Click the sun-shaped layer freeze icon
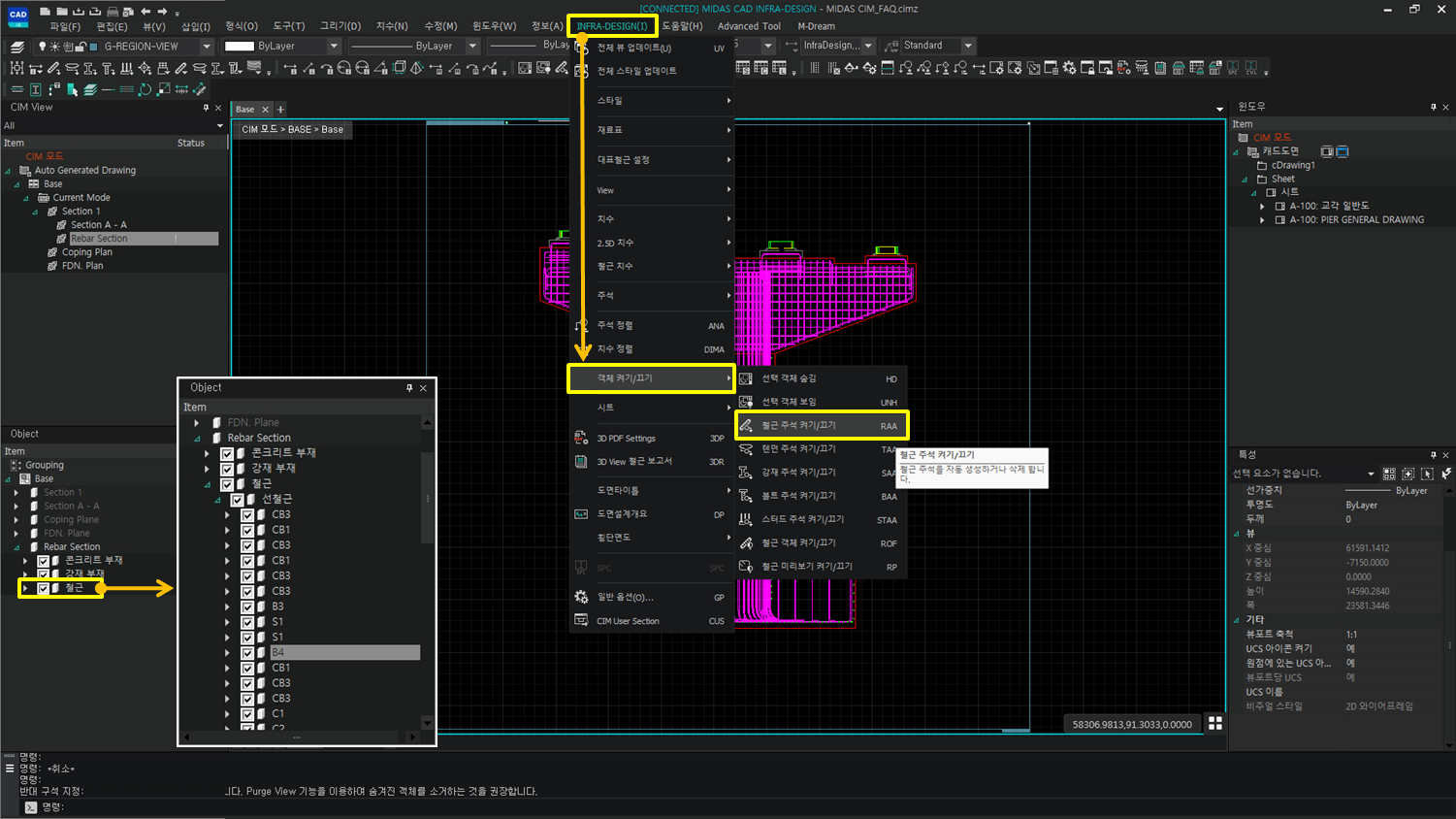Image resolution: width=1456 pixels, height=819 pixels. (54, 46)
